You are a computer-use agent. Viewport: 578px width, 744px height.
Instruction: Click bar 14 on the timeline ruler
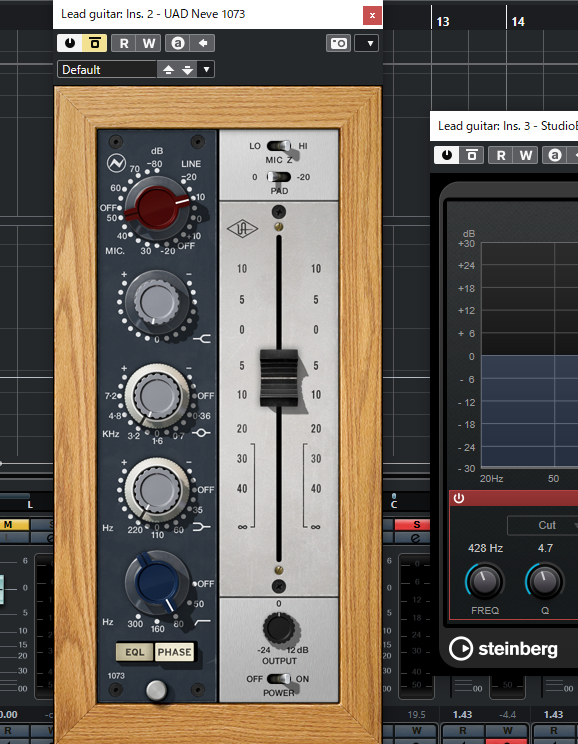518,21
